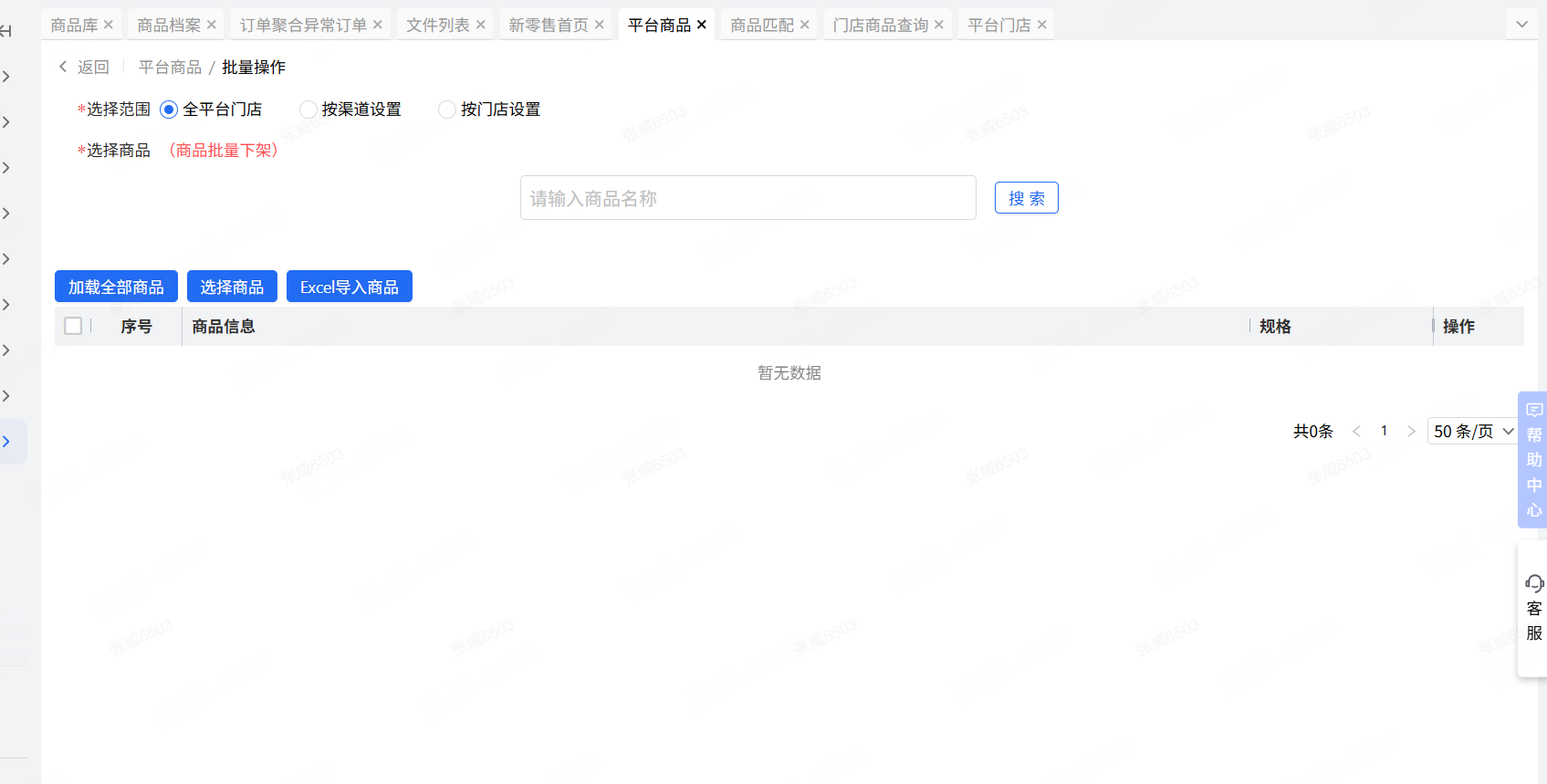Image resolution: width=1547 pixels, height=784 pixels.
Task: Expand the seventh sidebar menu chevron
Action: click(x=6, y=350)
